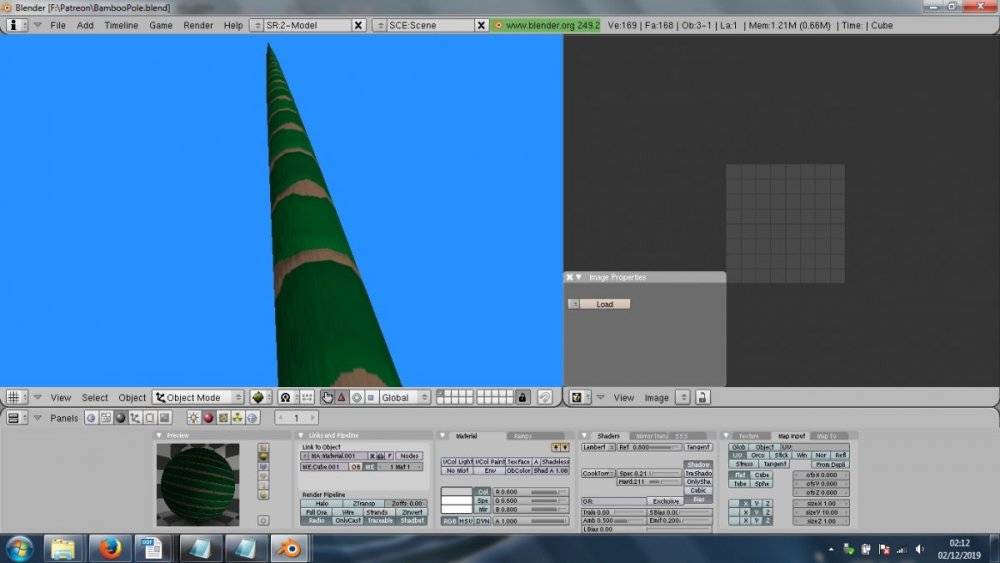Toggle the Shadow option in Shaders panel
The width and height of the screenshot is (1000, 563).
point(698,465)
